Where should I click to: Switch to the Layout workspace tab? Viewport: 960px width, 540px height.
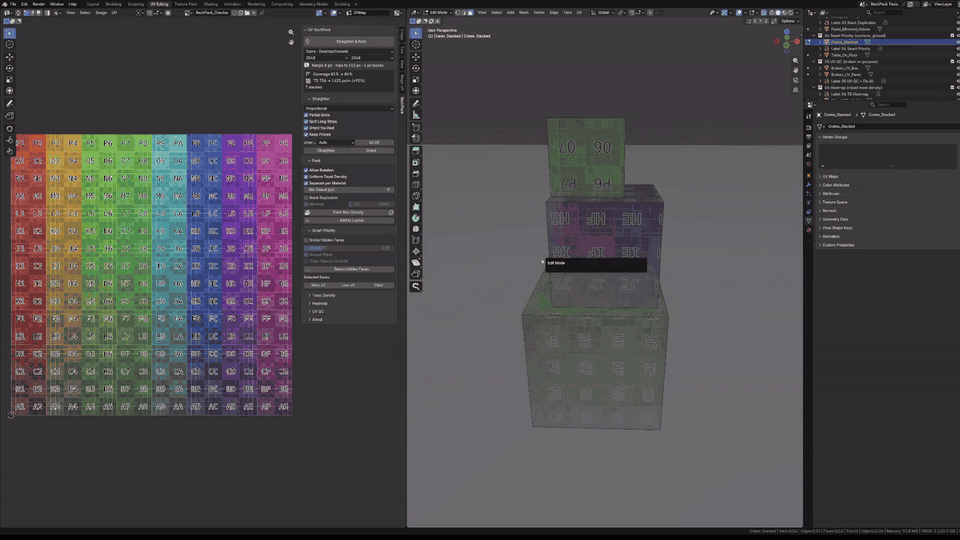(93, 4)
